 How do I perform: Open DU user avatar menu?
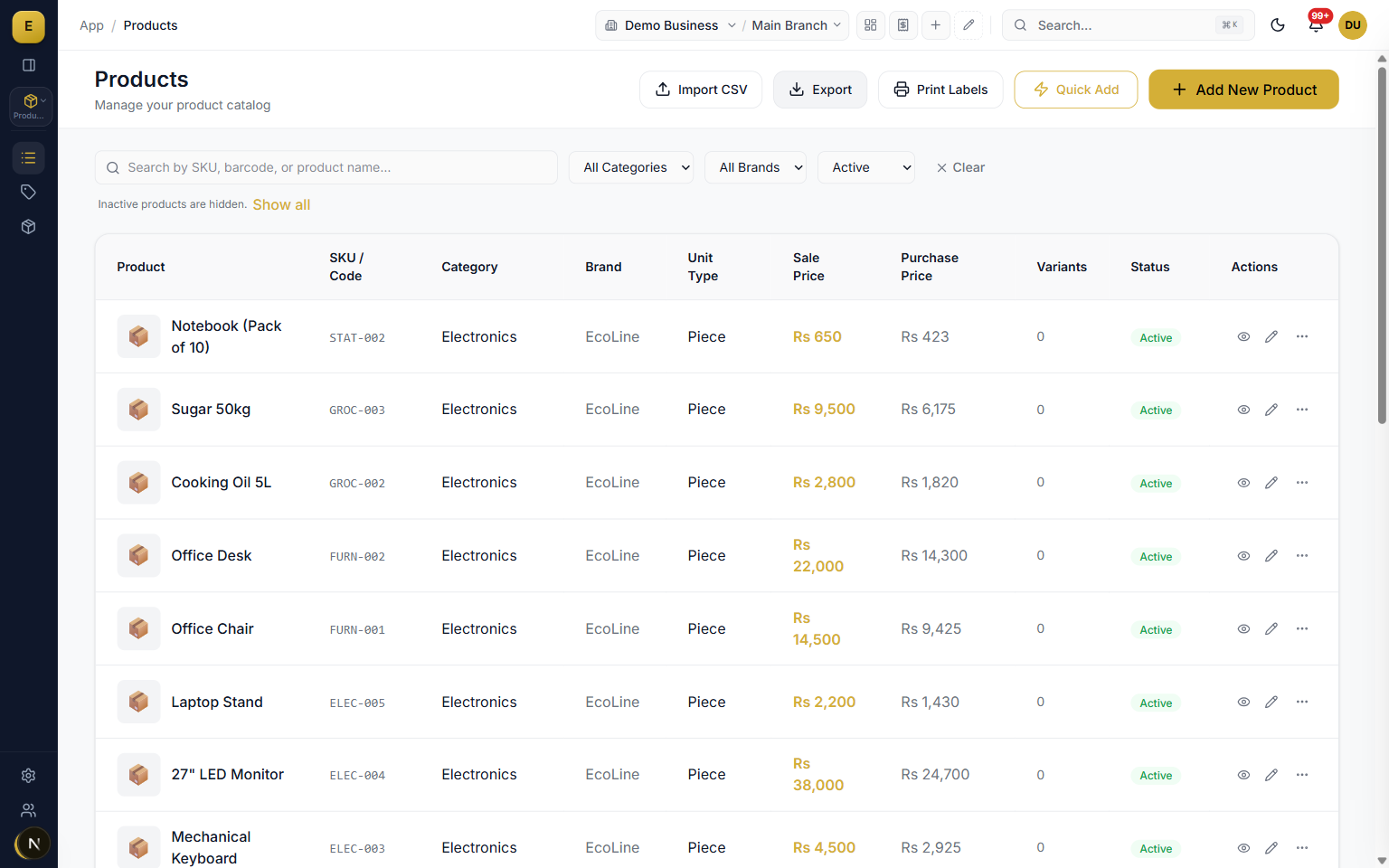pyautogui.click(x=1353, y=25)
